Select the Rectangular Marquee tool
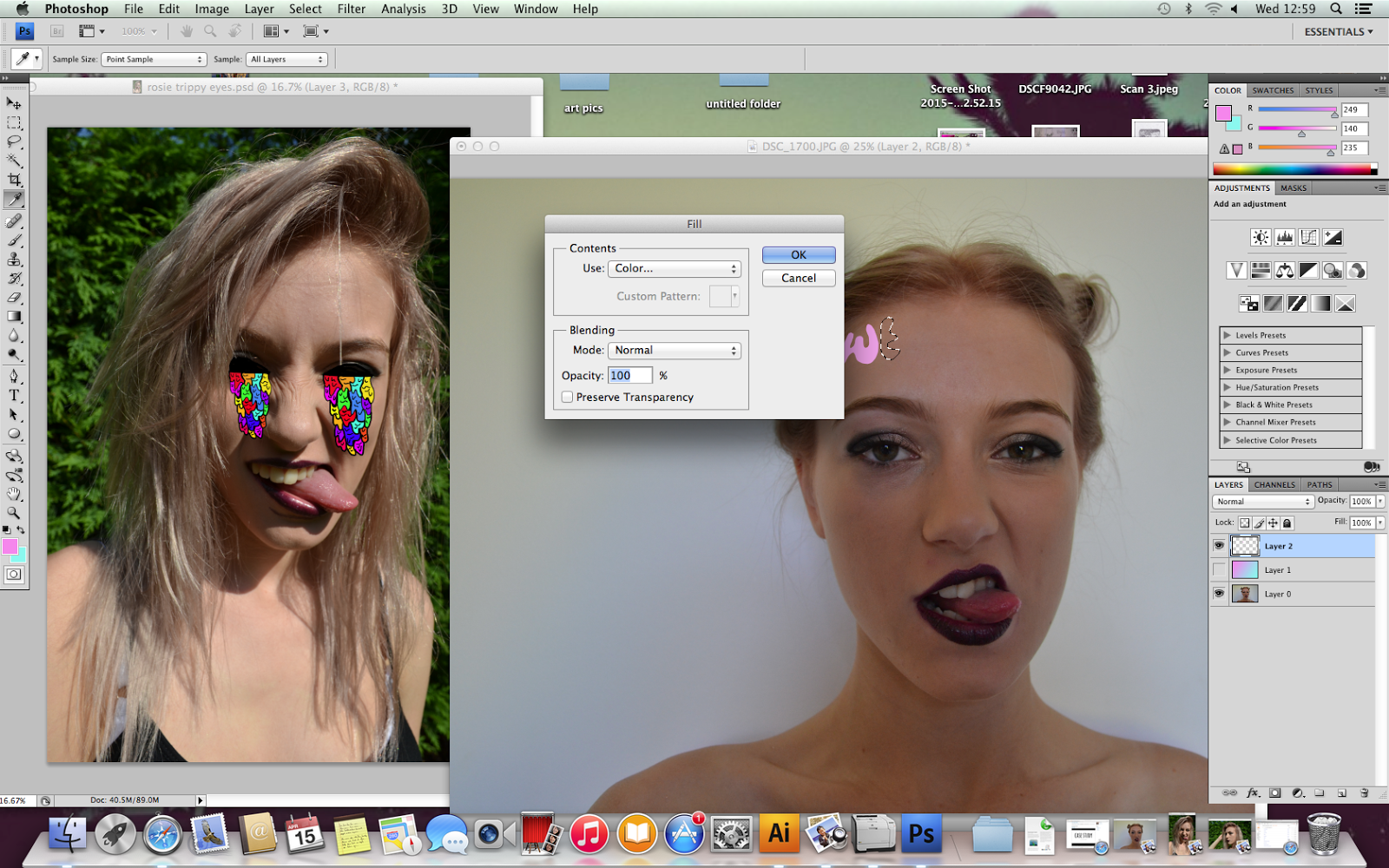This screenshot has width=1389, height=868. 14,122
